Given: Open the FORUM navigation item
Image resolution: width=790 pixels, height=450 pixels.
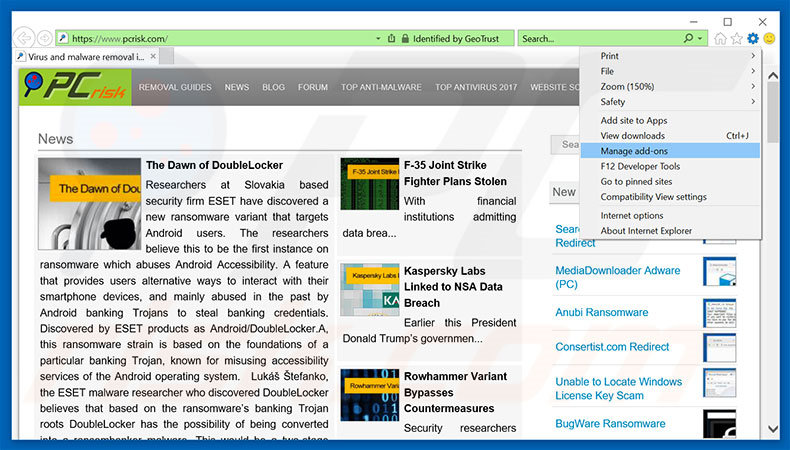Looking at the screenshot, I should 313,87.
